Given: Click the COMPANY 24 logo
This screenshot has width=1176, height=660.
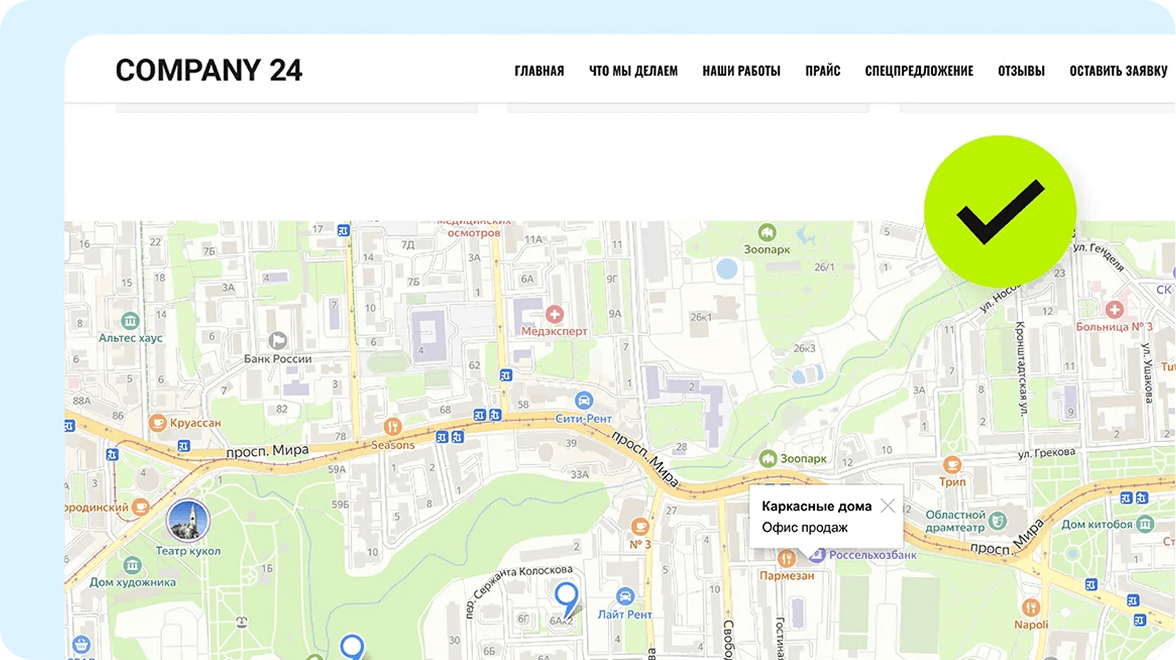Looking at the screenshot, I should (x=208, y=70).
